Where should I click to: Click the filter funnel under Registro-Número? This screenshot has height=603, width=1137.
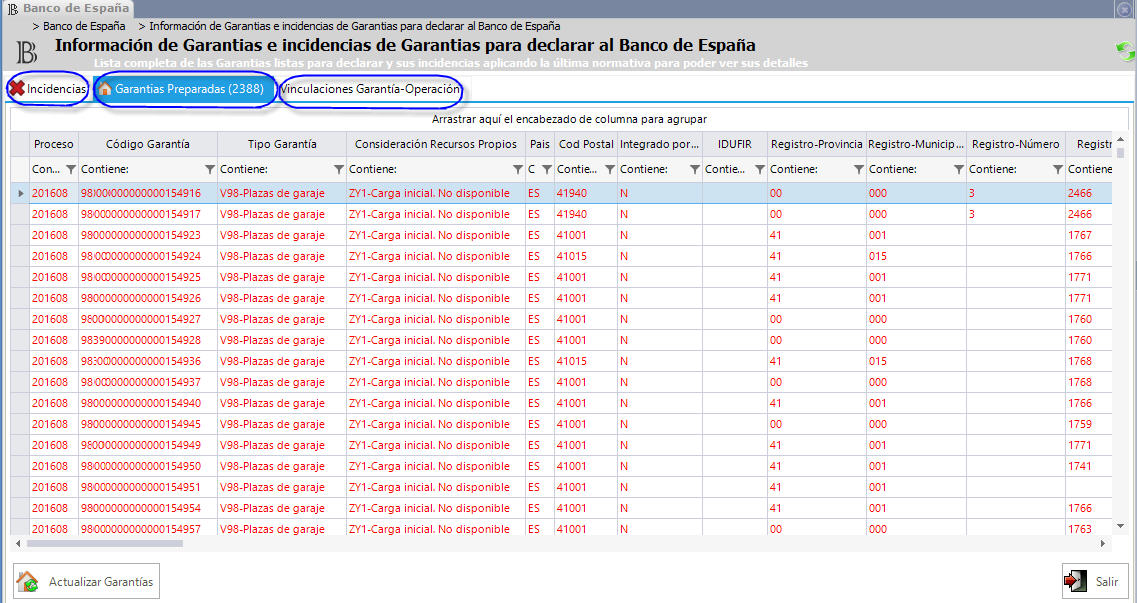(x=1058, y=170)
